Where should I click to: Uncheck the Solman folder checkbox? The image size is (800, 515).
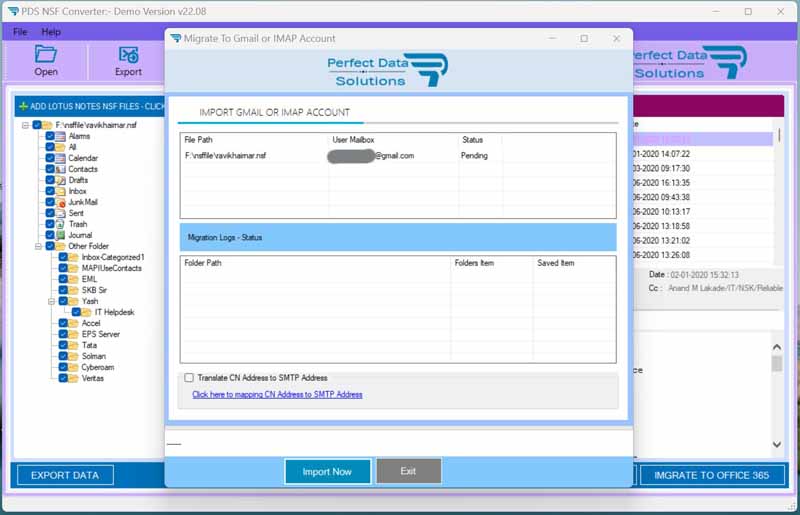[x=63, y=356]
